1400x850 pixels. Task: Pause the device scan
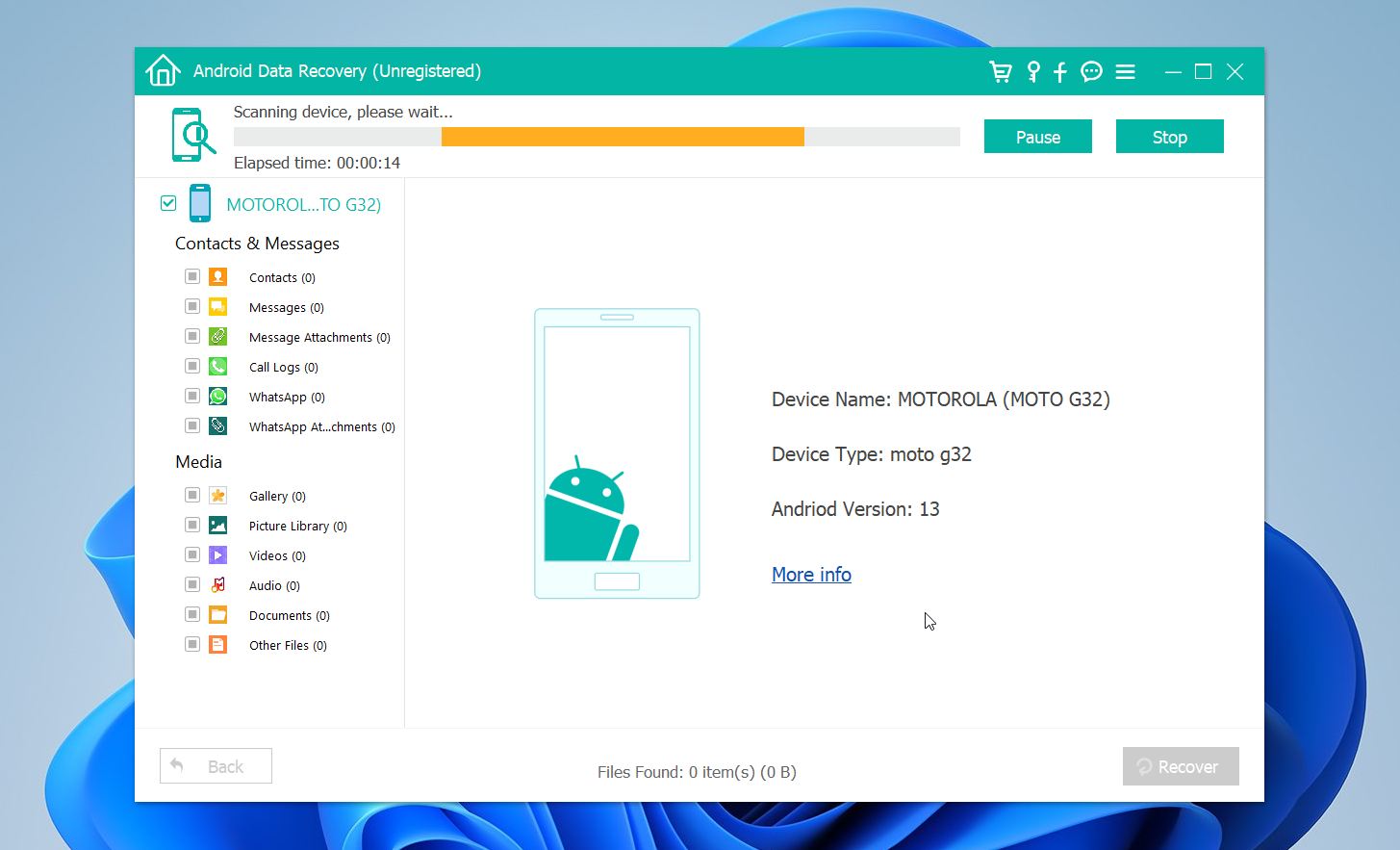(1037, 137)
